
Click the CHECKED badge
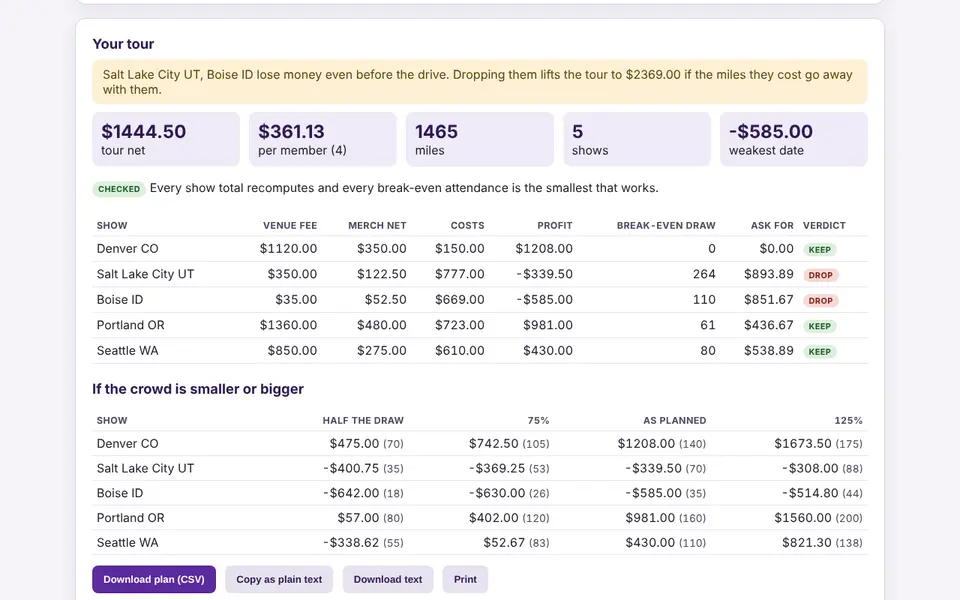pyautogui.click(x=119, y=189)
